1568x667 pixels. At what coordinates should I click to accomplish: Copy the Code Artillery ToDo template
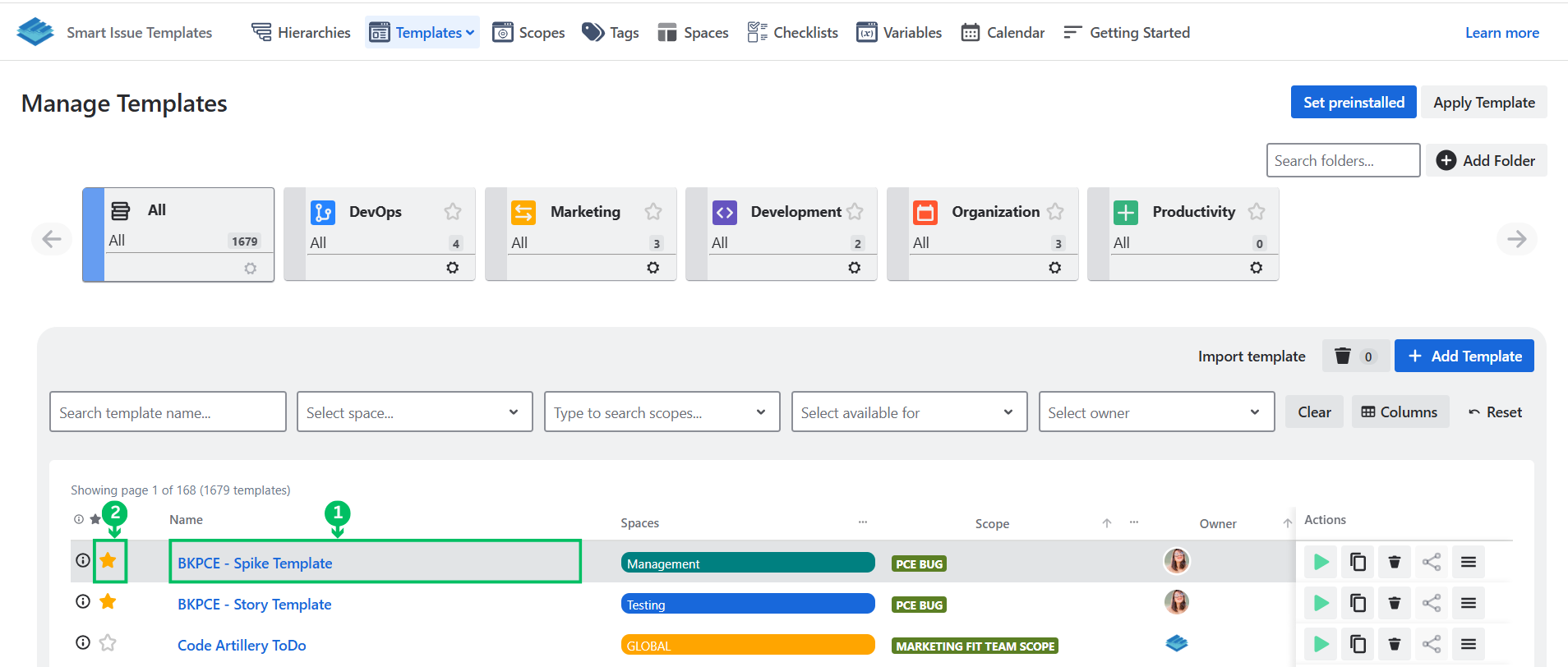coord(1358,644)
